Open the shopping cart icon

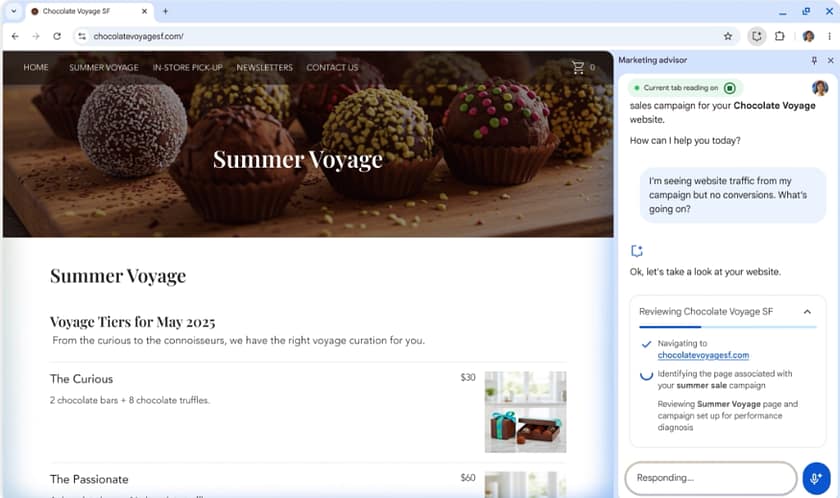(x=577, y=68)
